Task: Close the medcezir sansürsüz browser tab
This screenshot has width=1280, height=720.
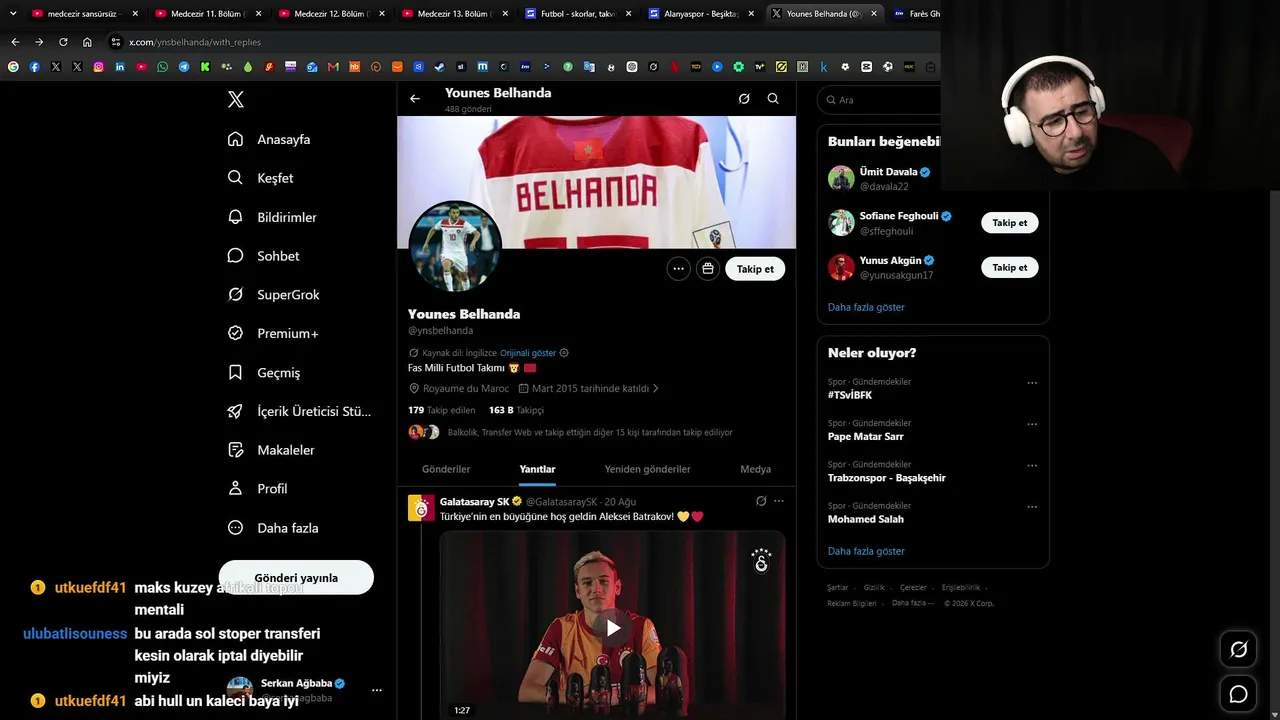Action: [135, 14]
